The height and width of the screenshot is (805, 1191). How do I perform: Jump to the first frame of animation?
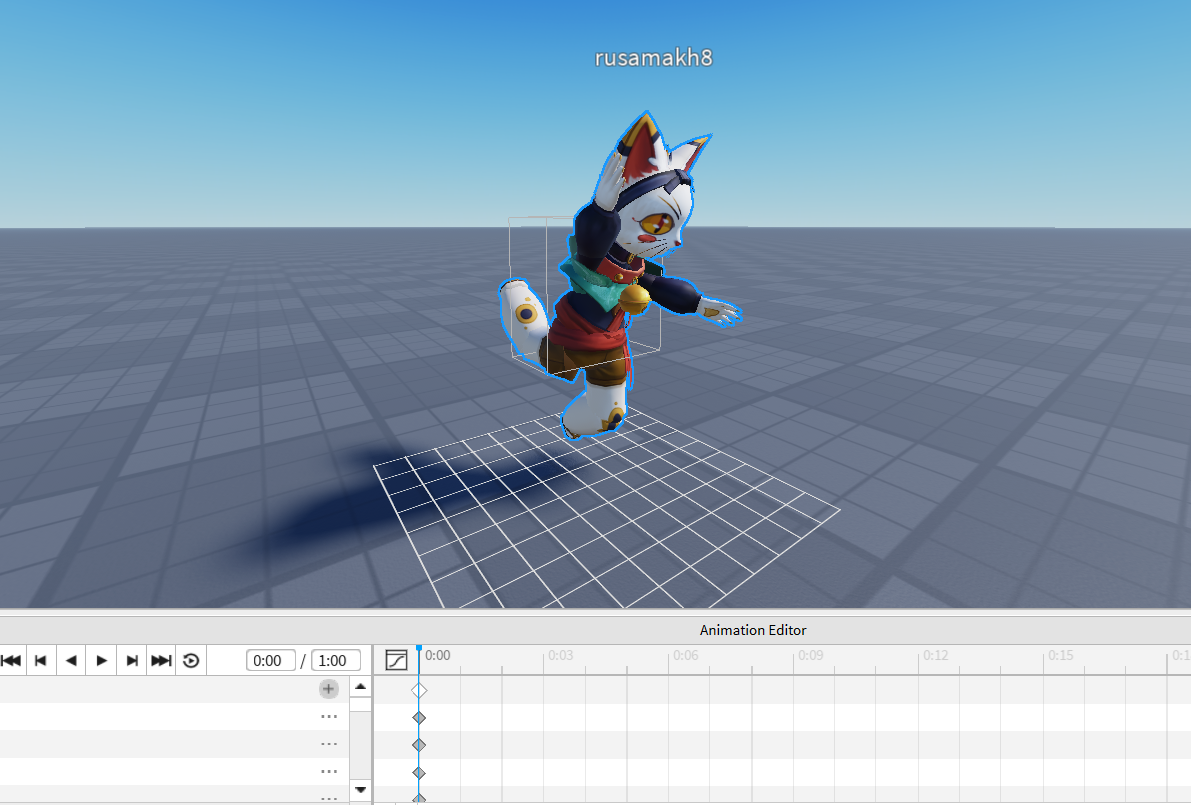(11, 661)
